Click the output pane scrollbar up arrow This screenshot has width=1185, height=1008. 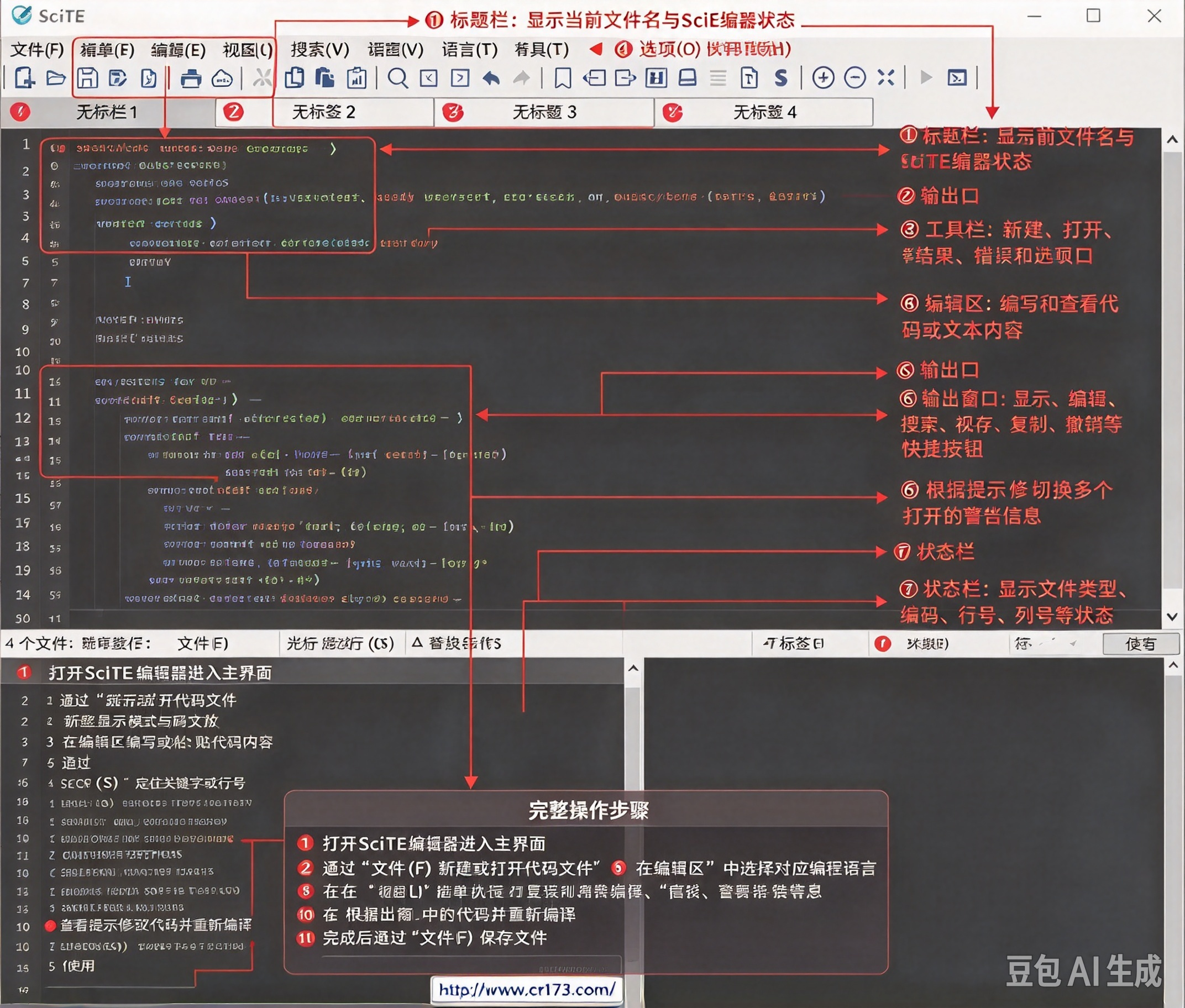[633, 668]
